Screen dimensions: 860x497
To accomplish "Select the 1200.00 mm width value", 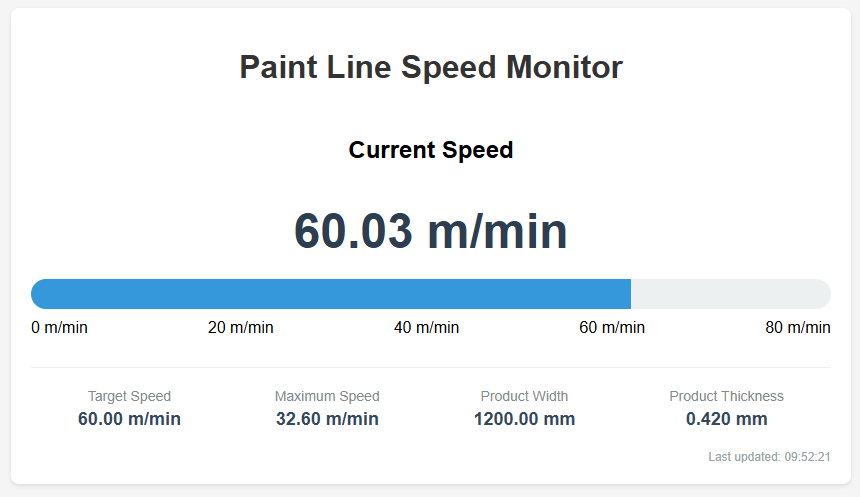I will pyautogui.click(x=524, y=419).
